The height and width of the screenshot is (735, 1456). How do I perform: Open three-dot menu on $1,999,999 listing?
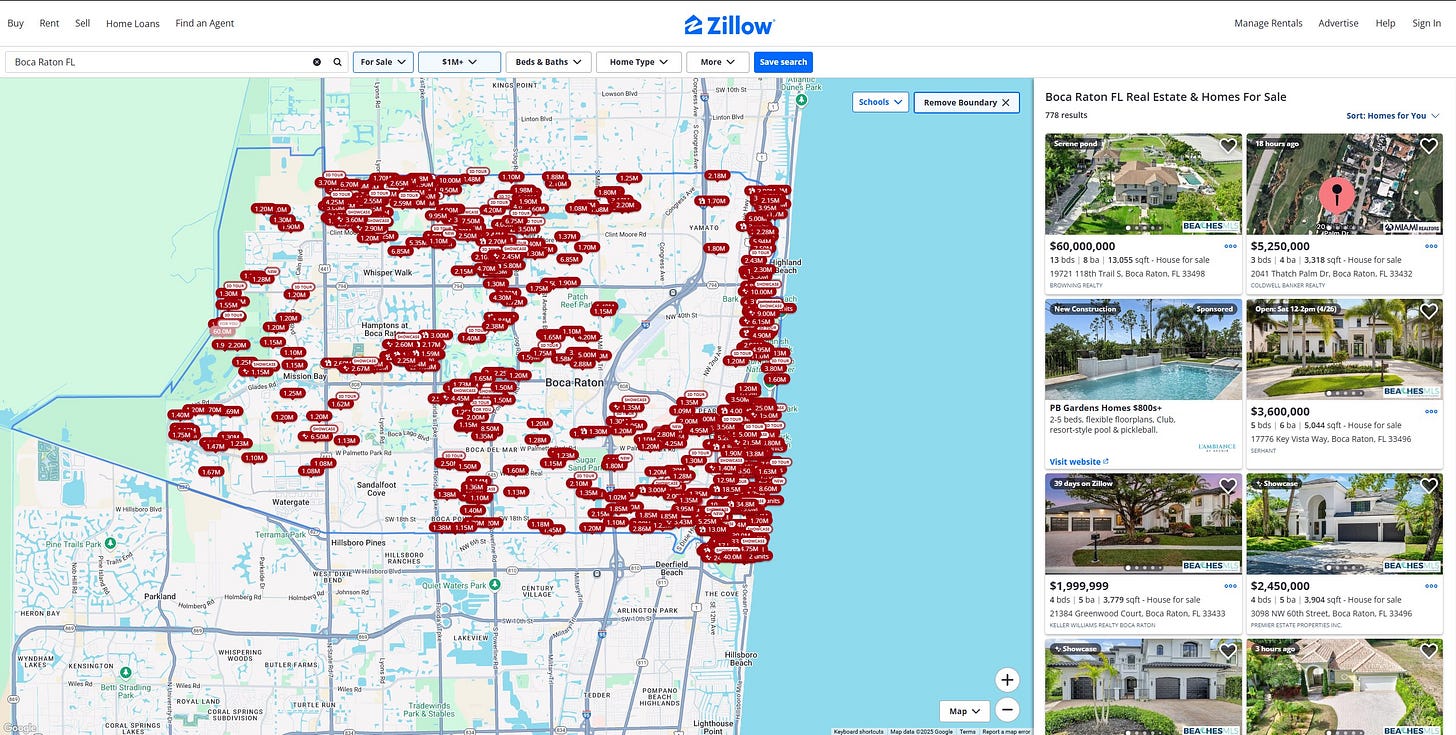[x=1231, y=586]
